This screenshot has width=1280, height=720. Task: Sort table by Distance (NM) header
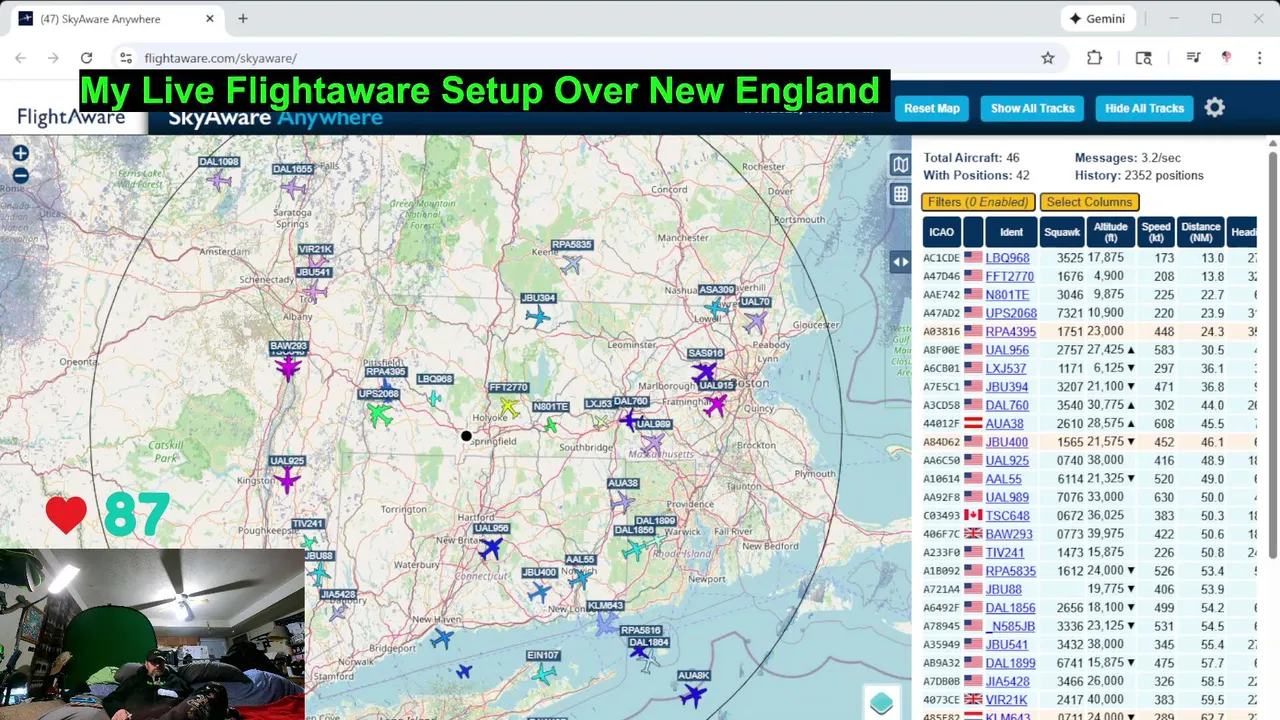click(x=1200, y=232)
